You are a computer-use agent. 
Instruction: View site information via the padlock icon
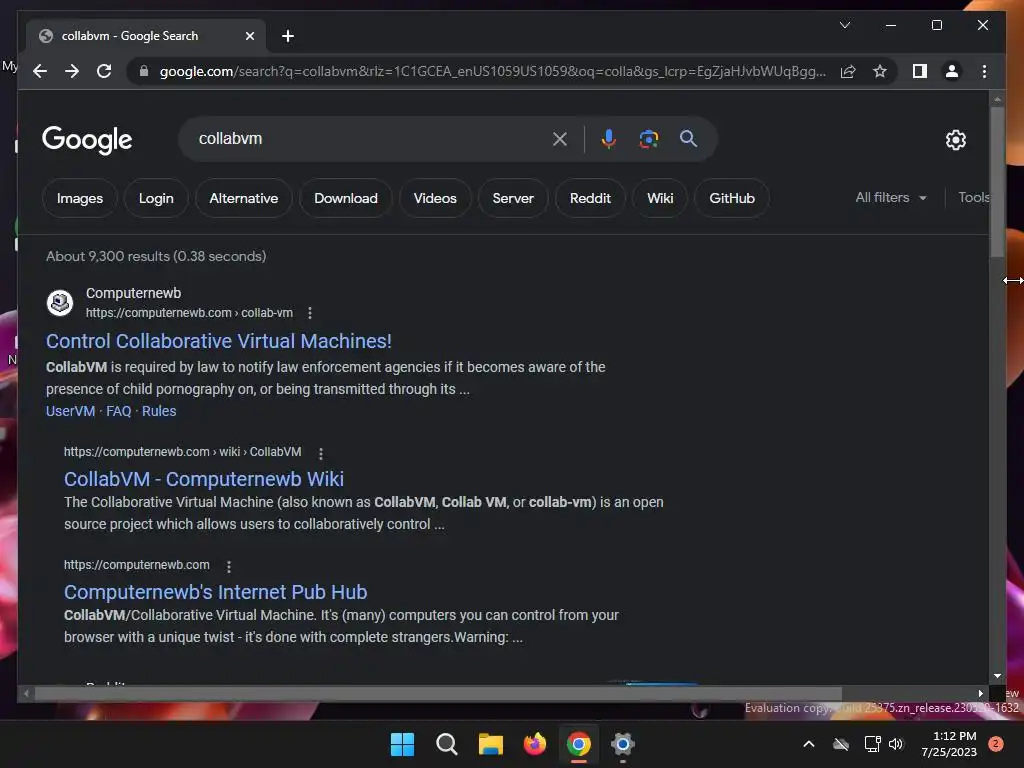coord(144,71)
